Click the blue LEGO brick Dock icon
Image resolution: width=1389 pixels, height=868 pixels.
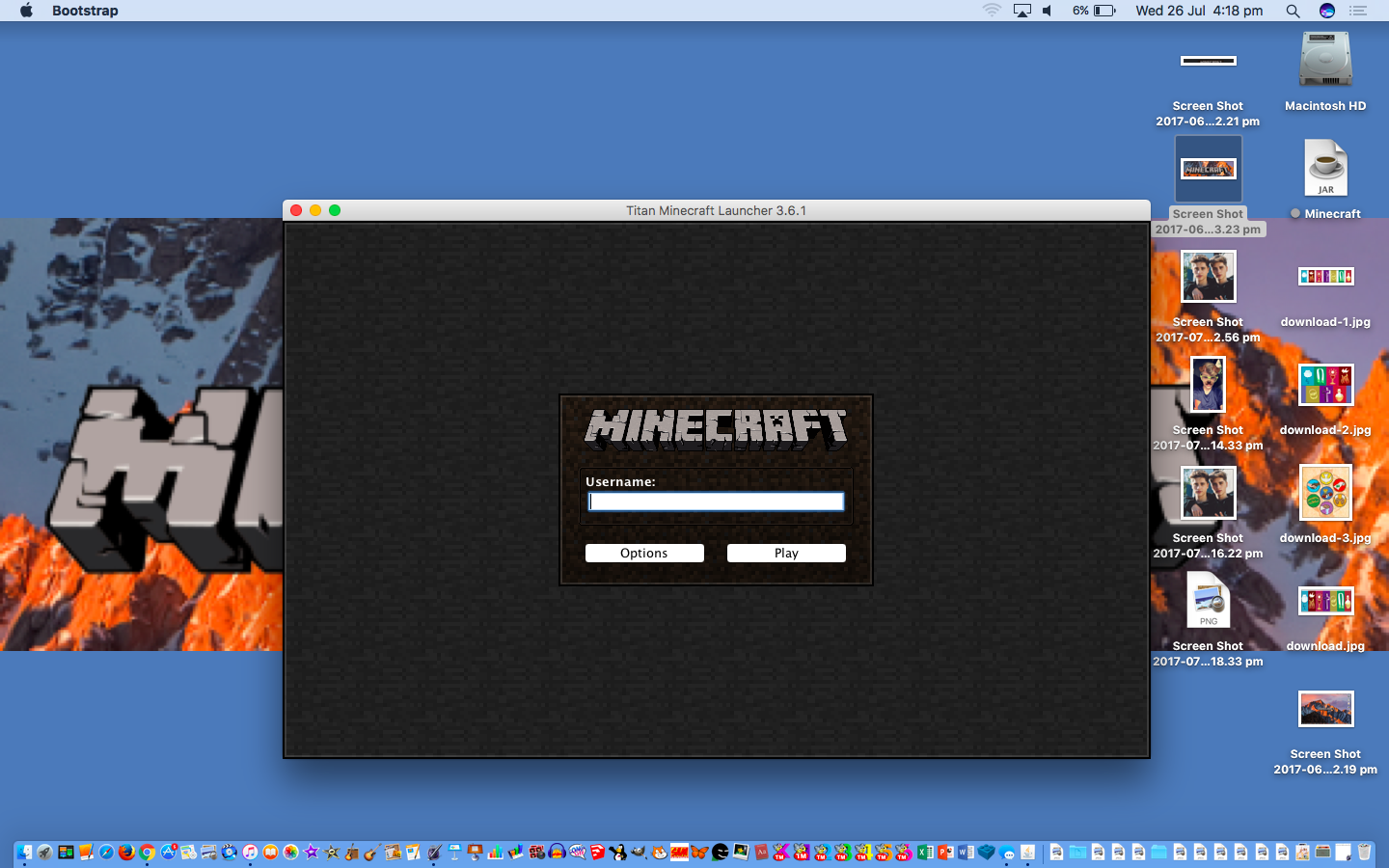click(986, 852)
